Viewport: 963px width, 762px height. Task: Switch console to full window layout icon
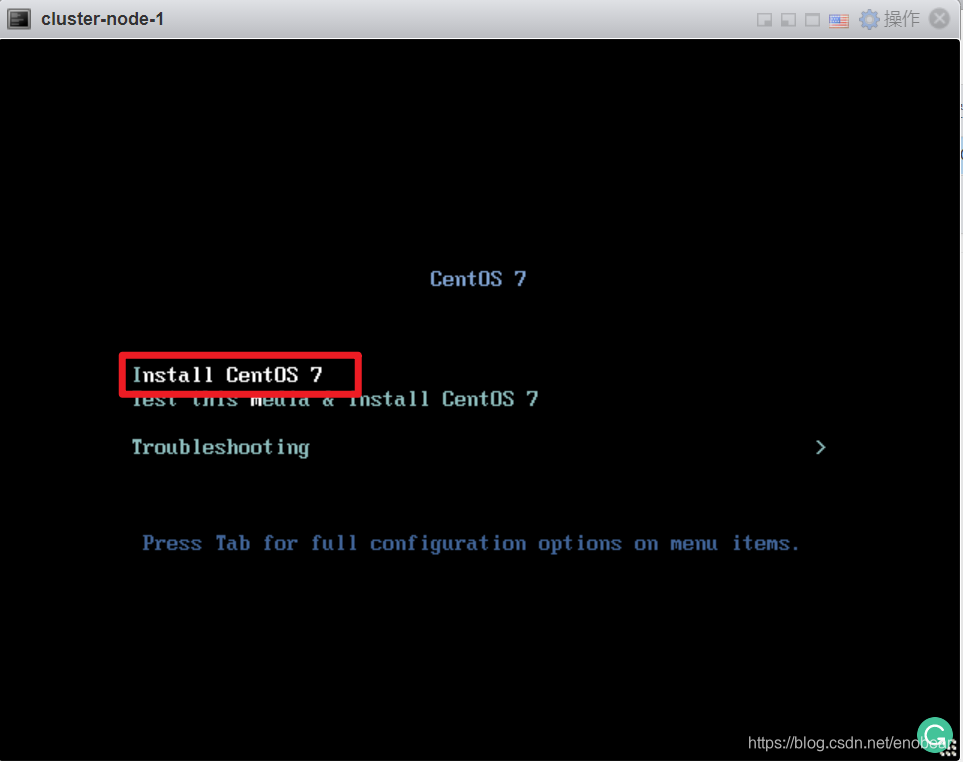[x=812, y=20]
